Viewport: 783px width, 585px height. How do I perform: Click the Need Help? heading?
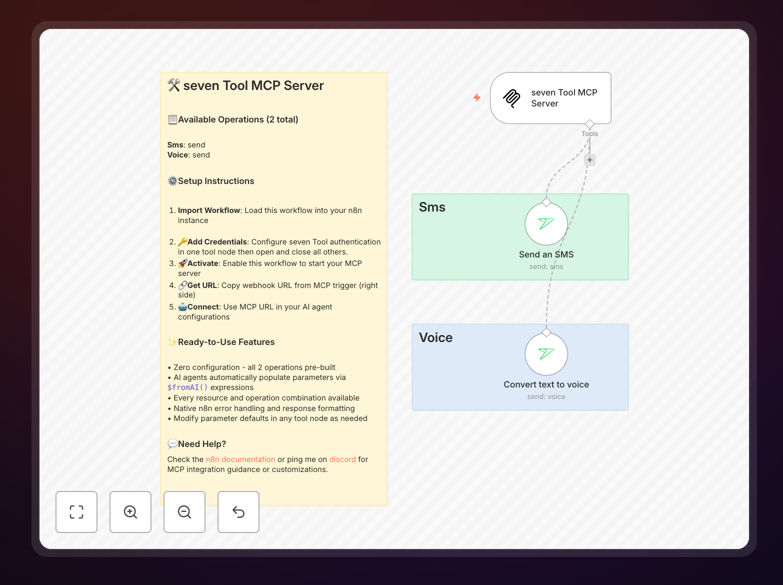click(197, 444)
